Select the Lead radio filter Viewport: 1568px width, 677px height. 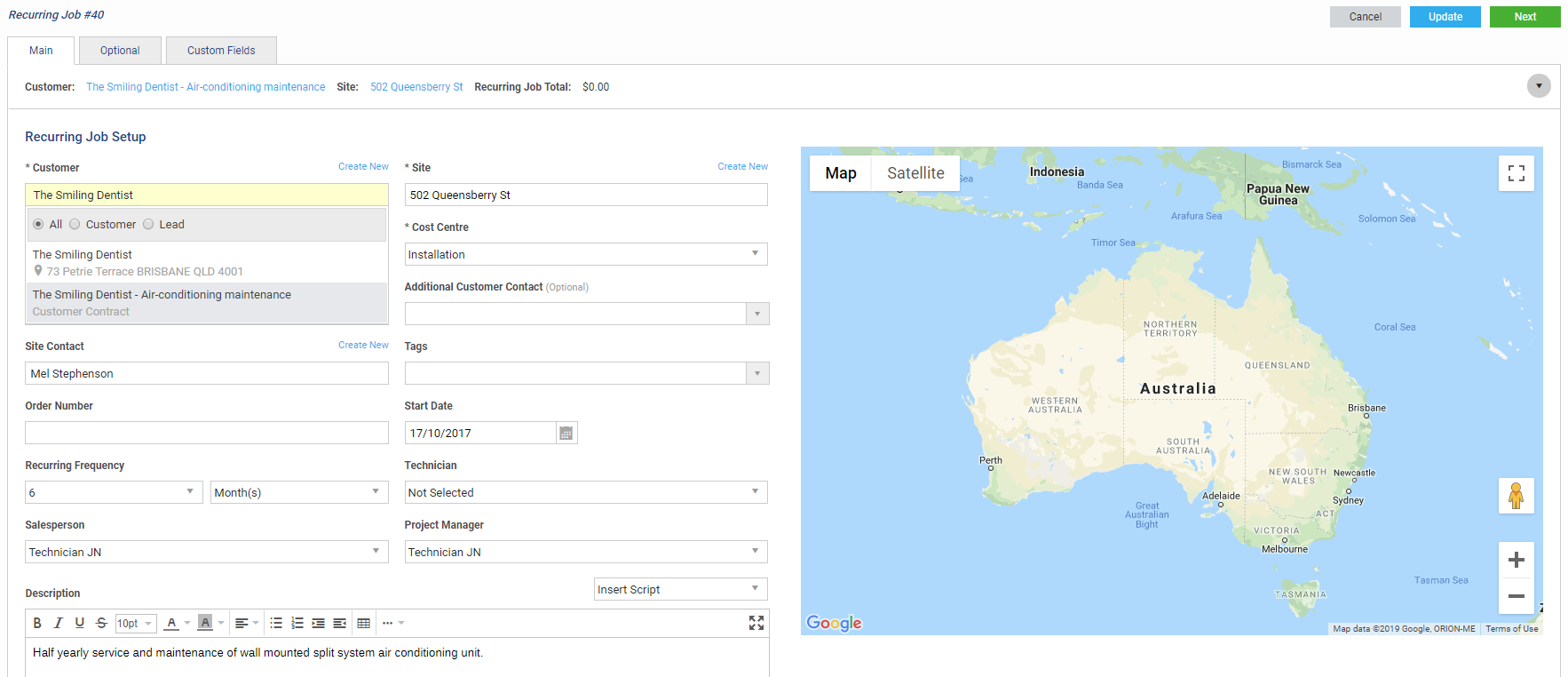coord(148,225)
